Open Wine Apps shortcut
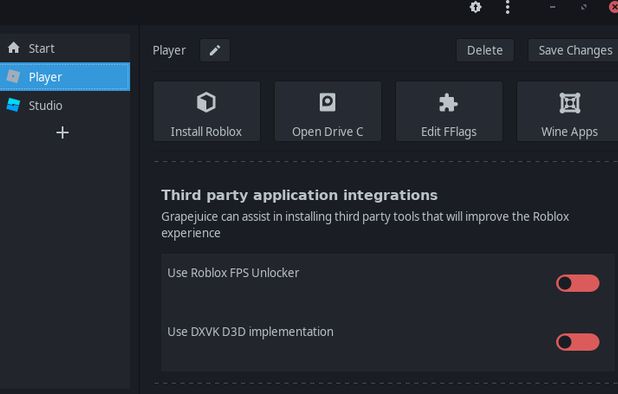Viewport: 618px width, 394px height. pos(569,111)
